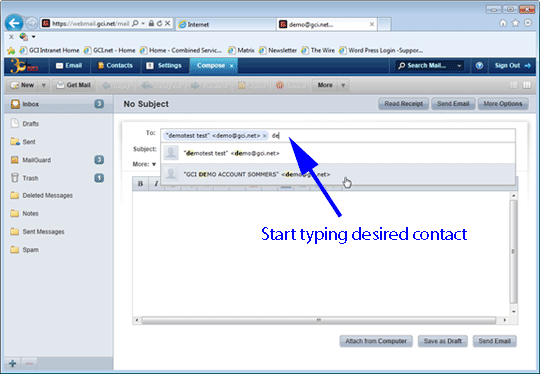This screenshot has width=540, height=374.
Task: Open the Deleted Messages folder
Action: click(x=48, y=196)
